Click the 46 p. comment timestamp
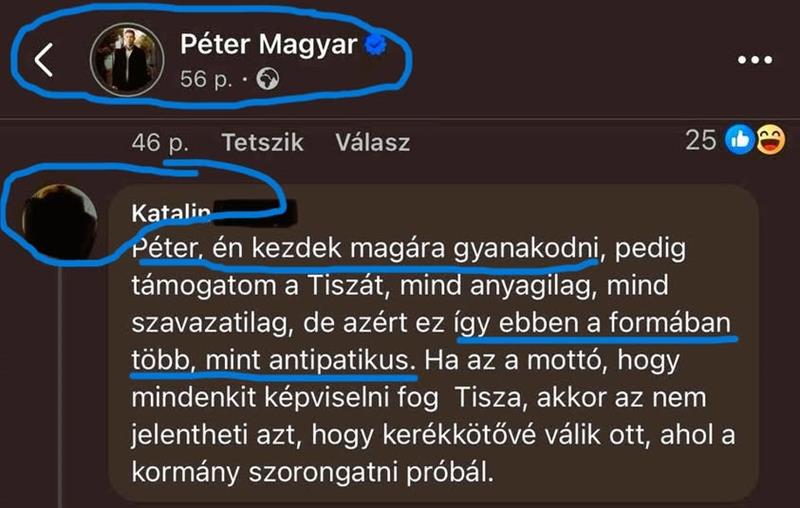This screenshot has width=800, height=508. pos(160,142)
